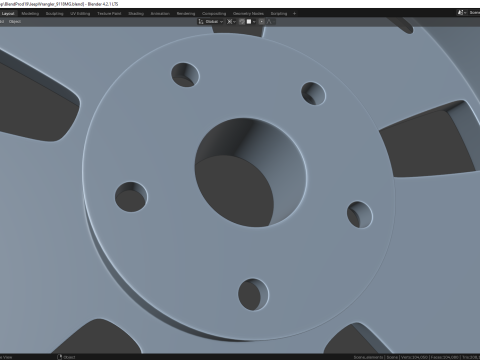Open the Compositing workspace tab
Screen dimensions: 480x360
214,14
